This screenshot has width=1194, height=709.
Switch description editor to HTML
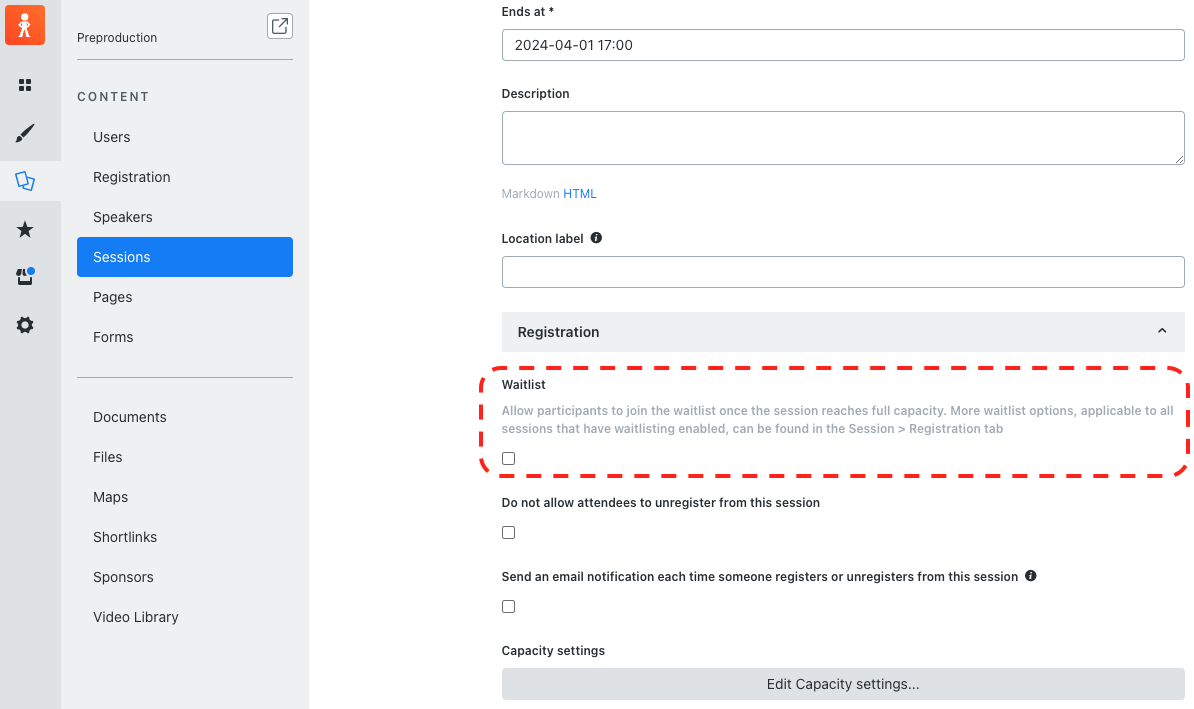pyautogui.click(x=579, y=193)
